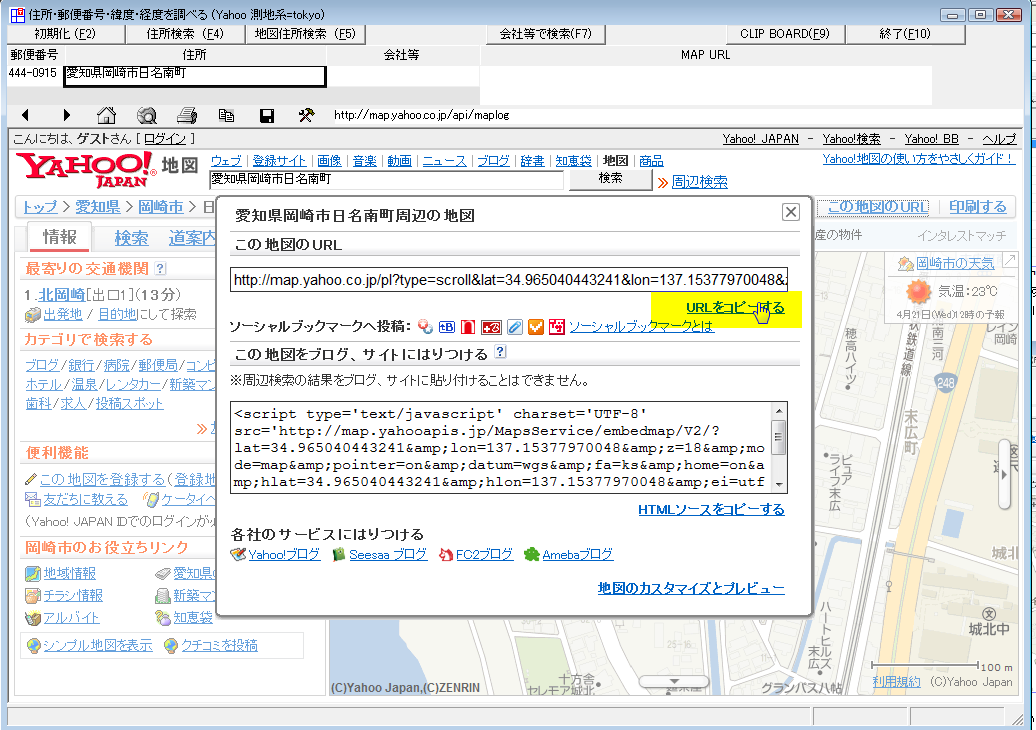The image size is (1036, 730).
Task: Open ソーシャルブックマークとは link
Action: coord(642,326)
